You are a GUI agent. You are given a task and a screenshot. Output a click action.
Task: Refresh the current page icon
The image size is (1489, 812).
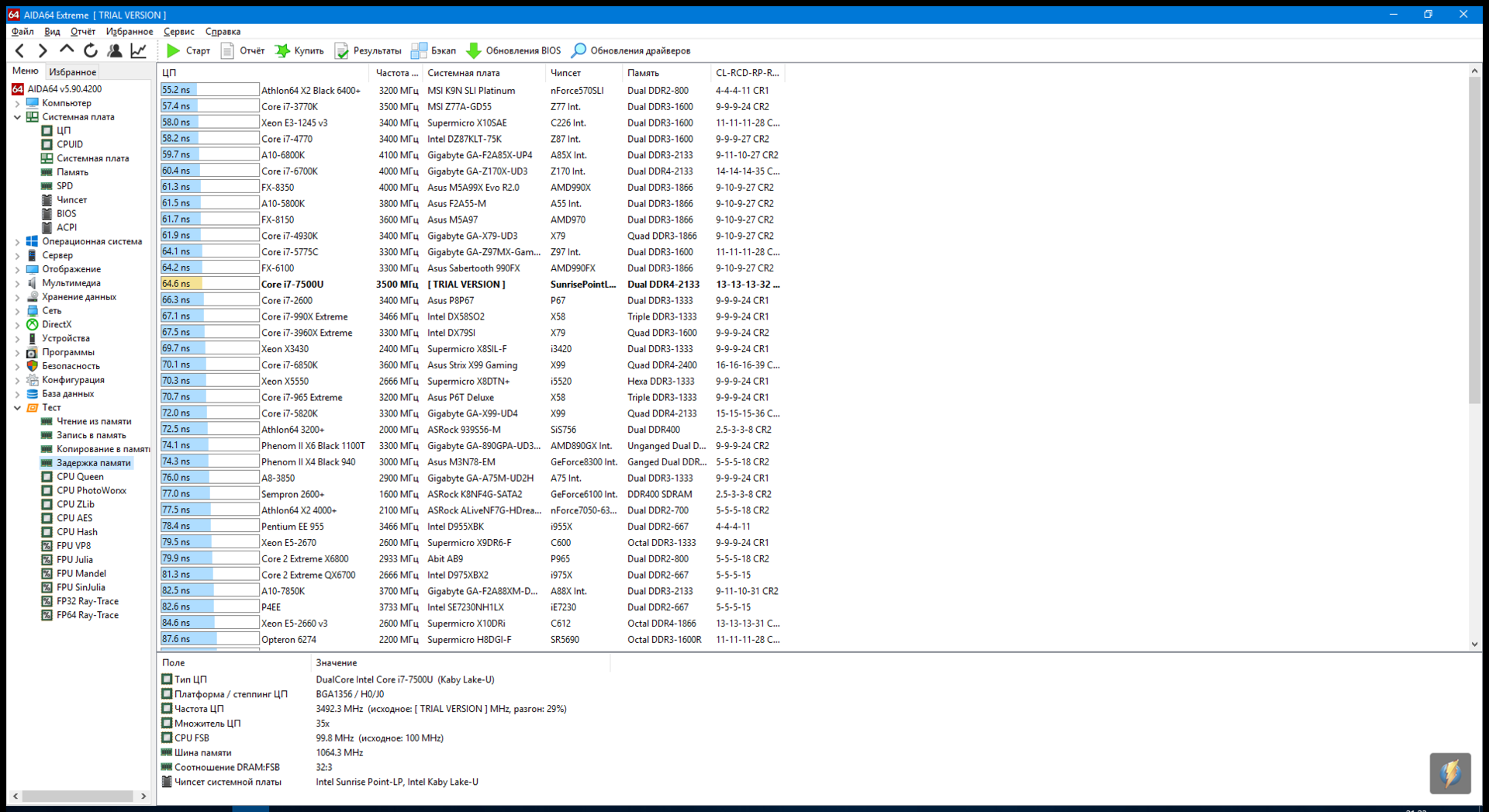pyautogui.click(x=91, y=50)
